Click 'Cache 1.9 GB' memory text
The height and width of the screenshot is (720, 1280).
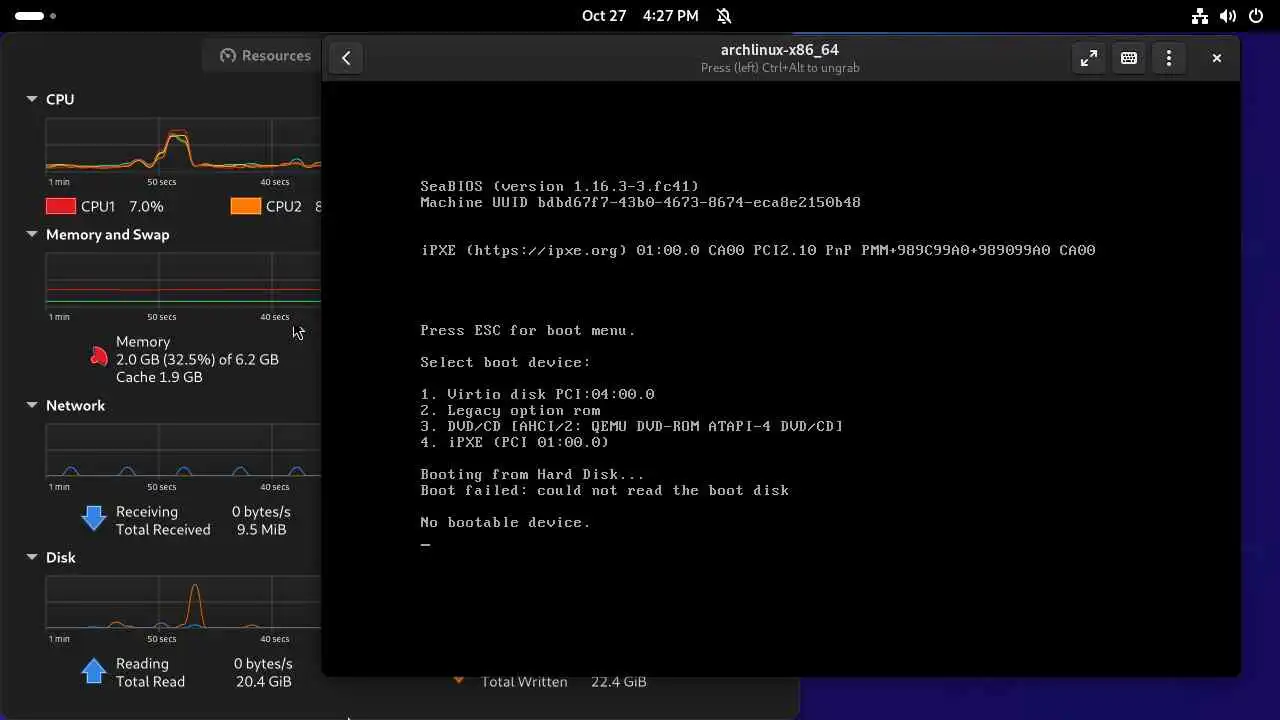click(159, 377)
